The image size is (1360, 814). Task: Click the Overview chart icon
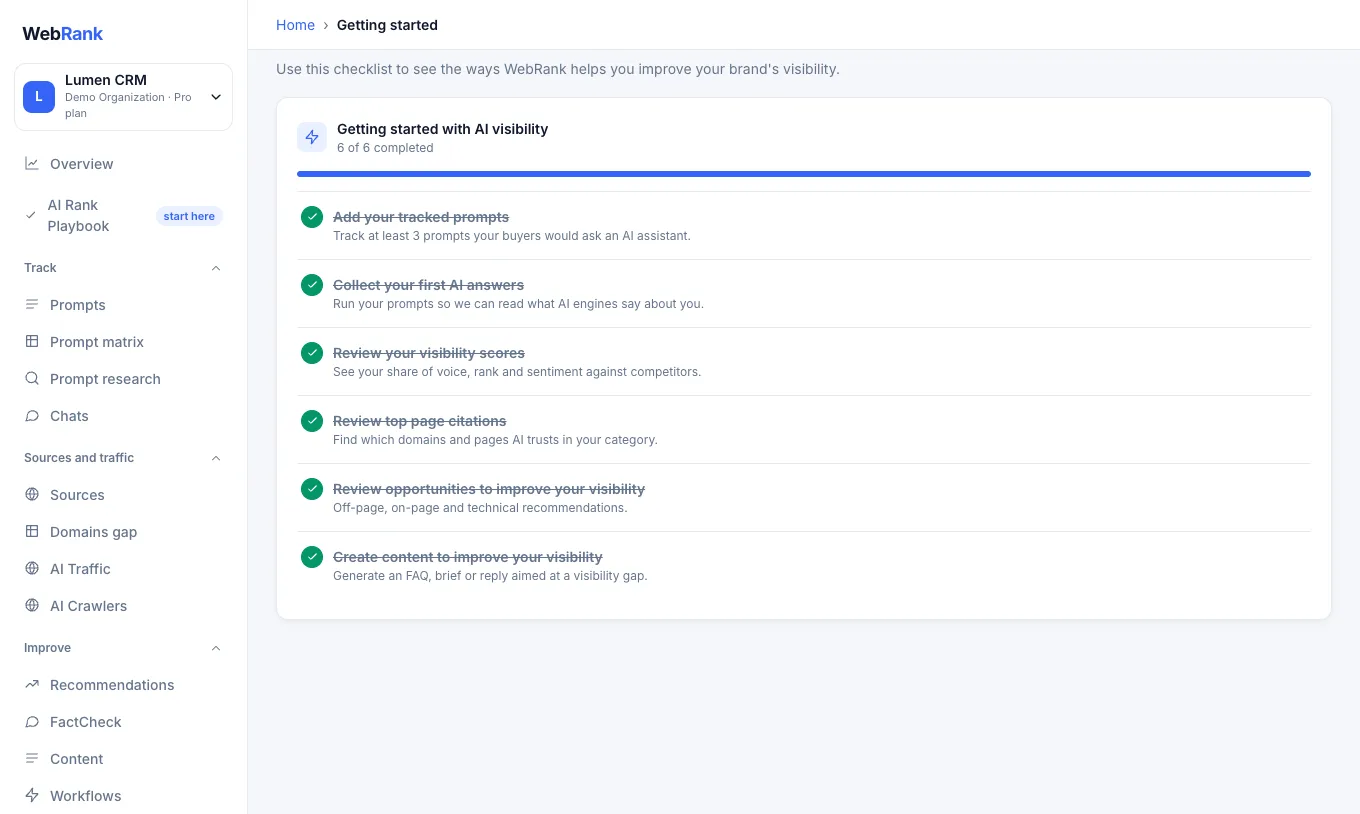[x=32, y=164]
